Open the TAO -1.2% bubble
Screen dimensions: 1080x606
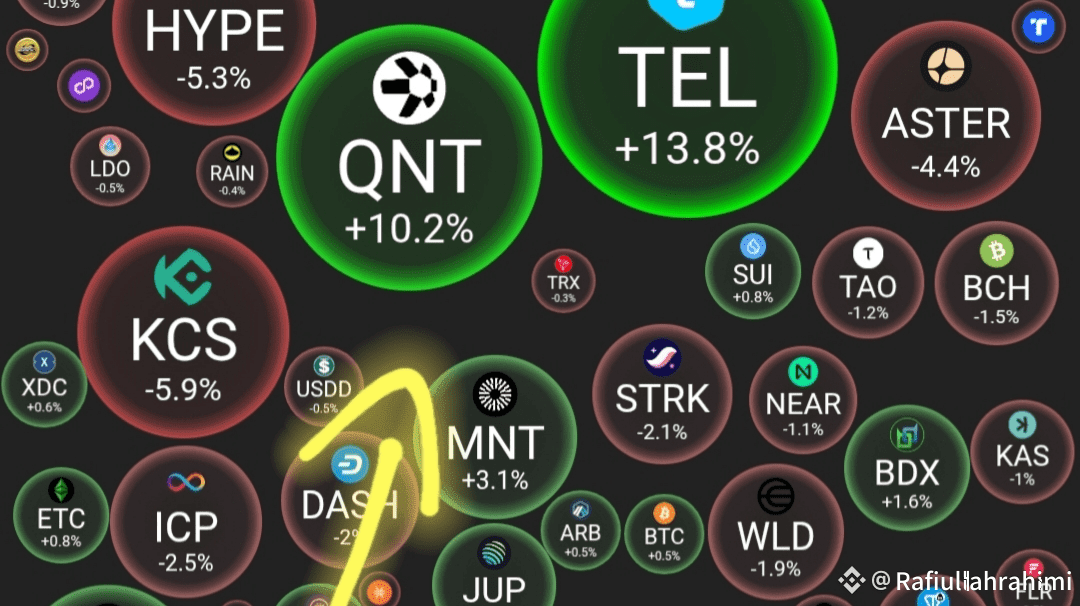pos(868,282)
